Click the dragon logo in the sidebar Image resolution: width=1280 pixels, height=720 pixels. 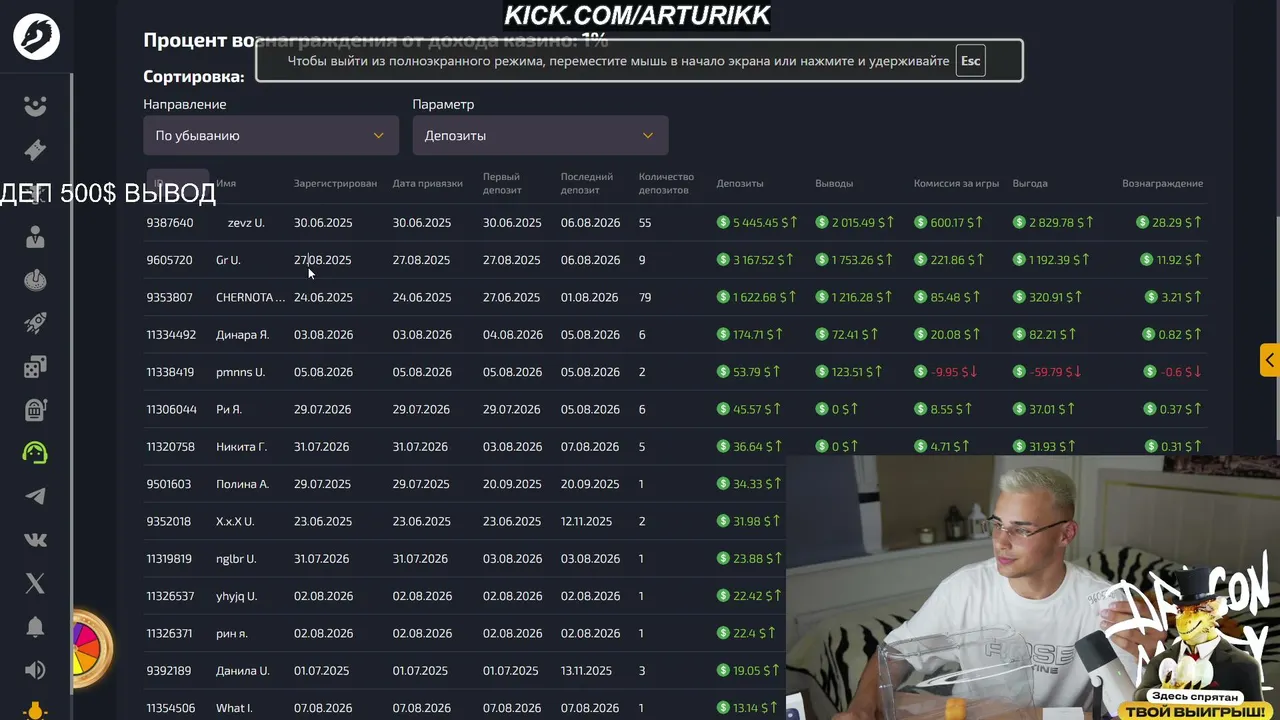36,37
